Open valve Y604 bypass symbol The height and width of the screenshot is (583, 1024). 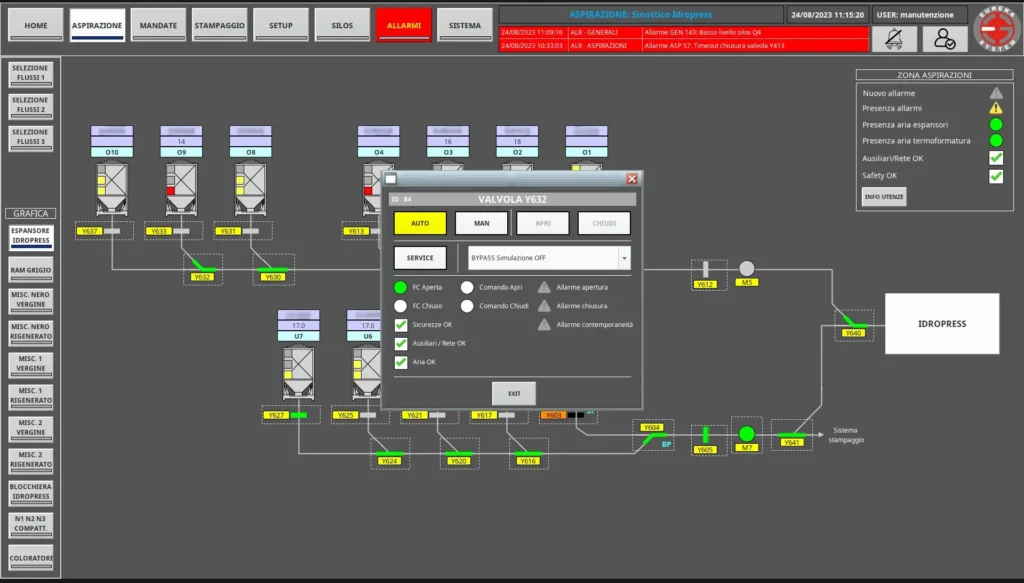pyautogui.click(x=653, y=437)
